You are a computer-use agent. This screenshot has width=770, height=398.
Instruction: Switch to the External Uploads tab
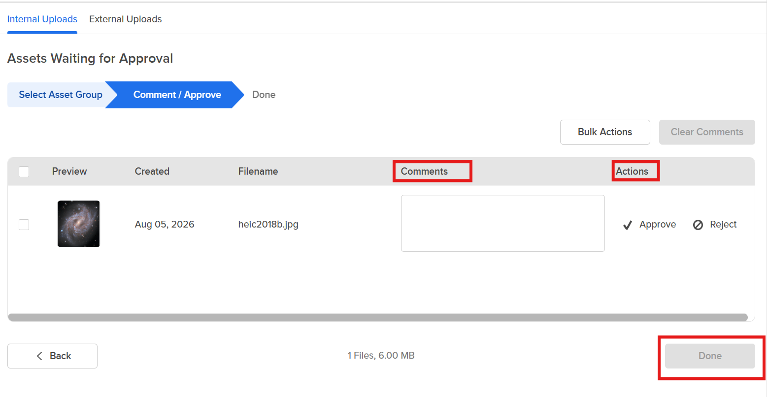[126, 19]
